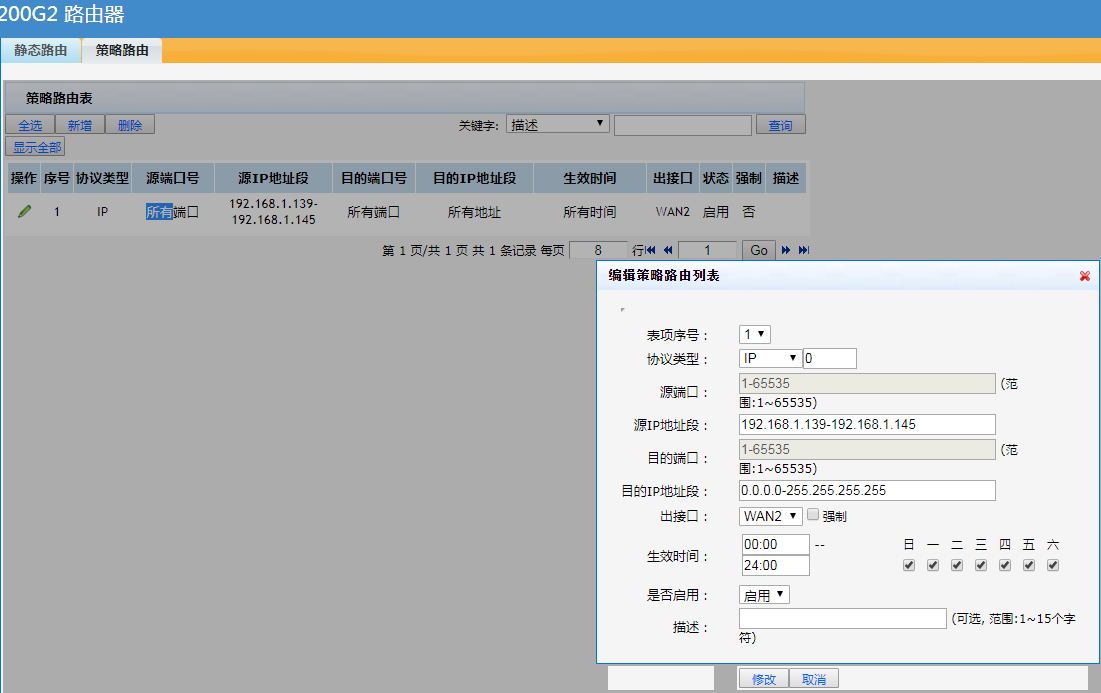Close the 编辑策略路由列表 dialog with the red X
Screen dimensions: 1101x693
(1084, 276)
